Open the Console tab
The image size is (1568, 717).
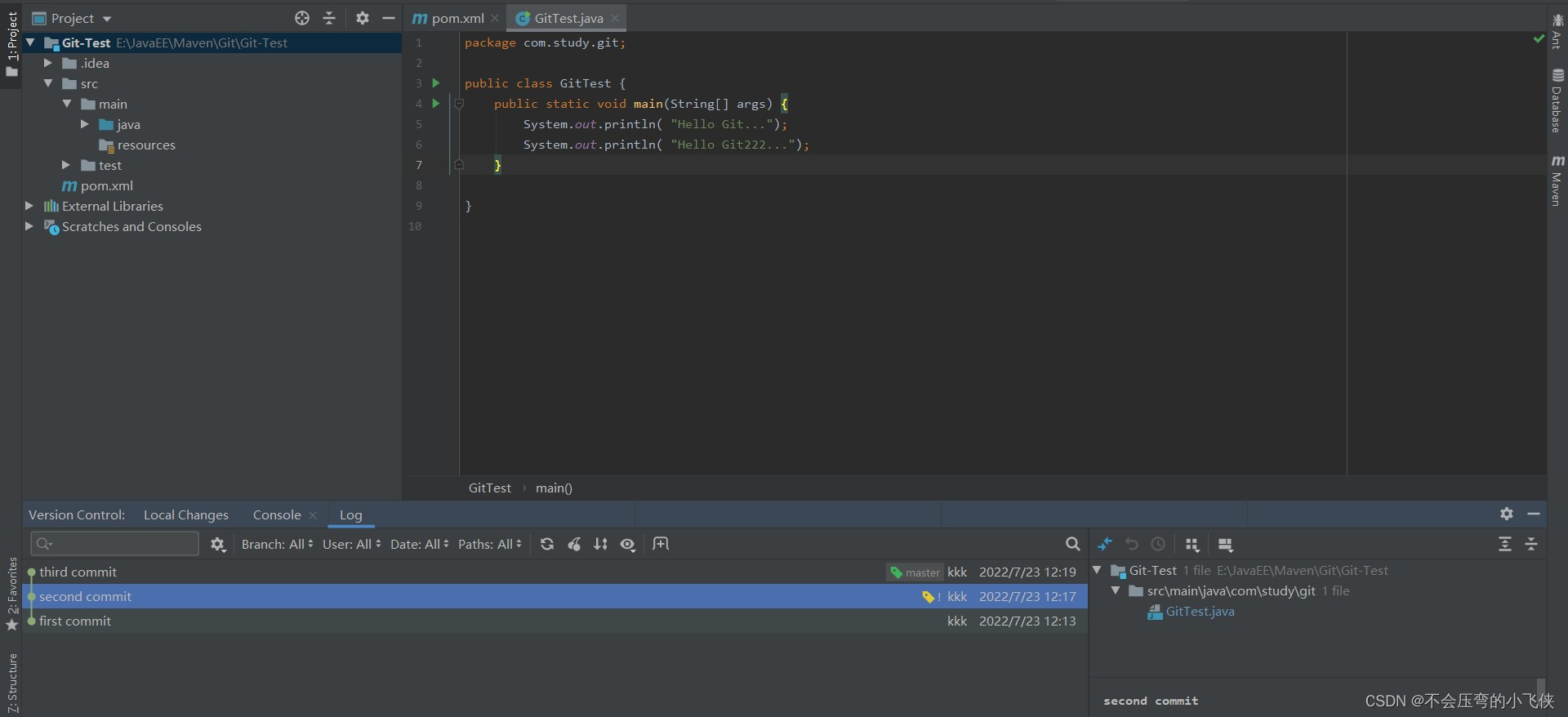277,514
